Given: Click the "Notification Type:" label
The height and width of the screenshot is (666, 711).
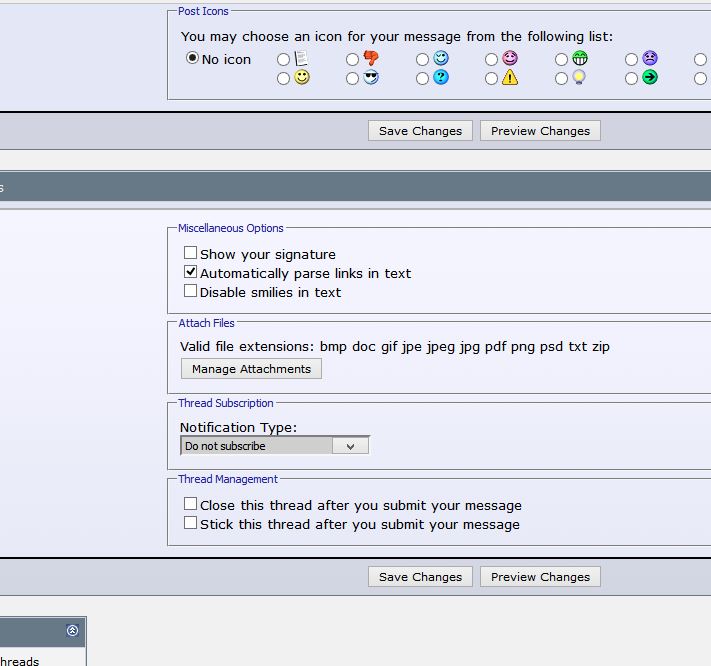Looking at the screenshot, I should [239, 428].
